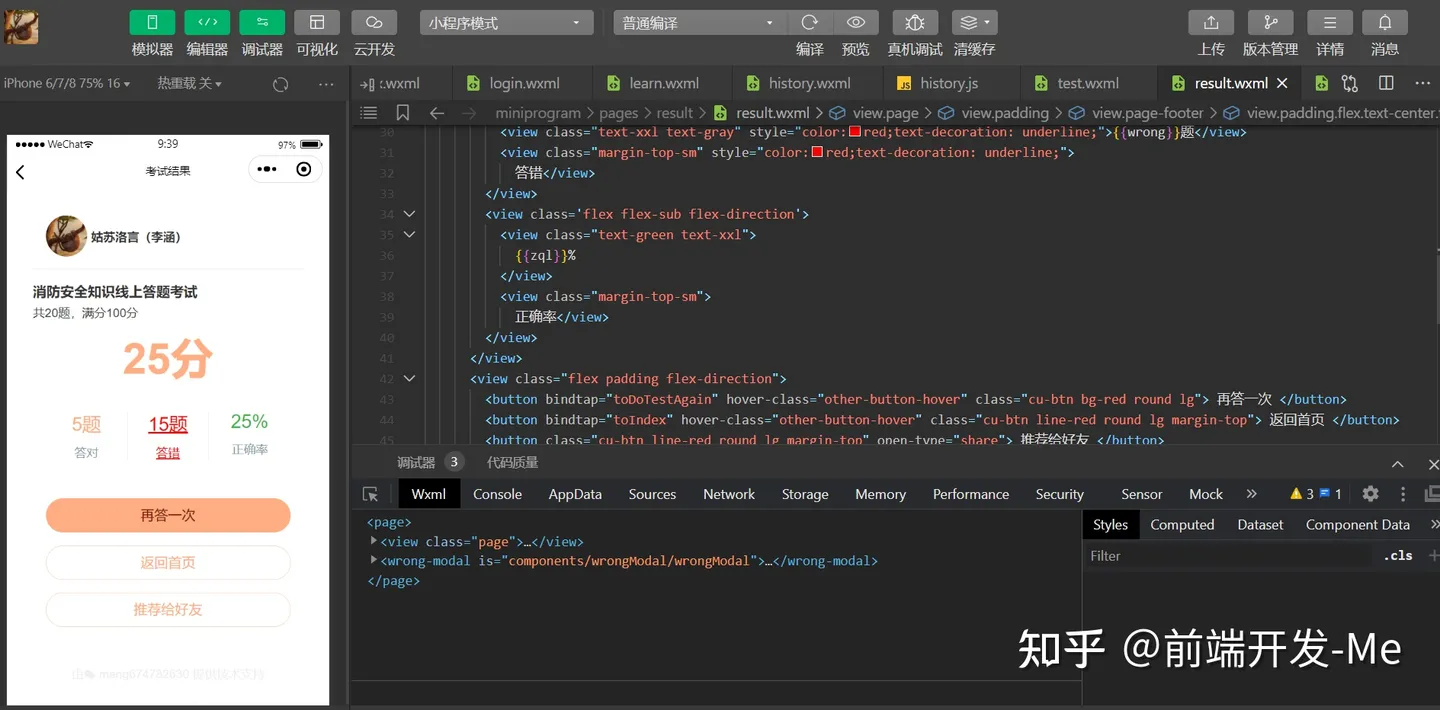Open editor more actions ellipsis

click(x=1423, y=83)
